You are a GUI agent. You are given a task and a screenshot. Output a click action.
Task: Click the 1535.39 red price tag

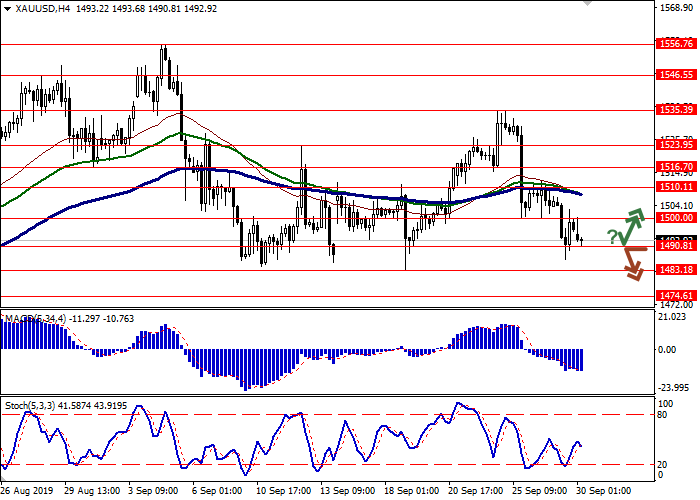click(676, 110)
